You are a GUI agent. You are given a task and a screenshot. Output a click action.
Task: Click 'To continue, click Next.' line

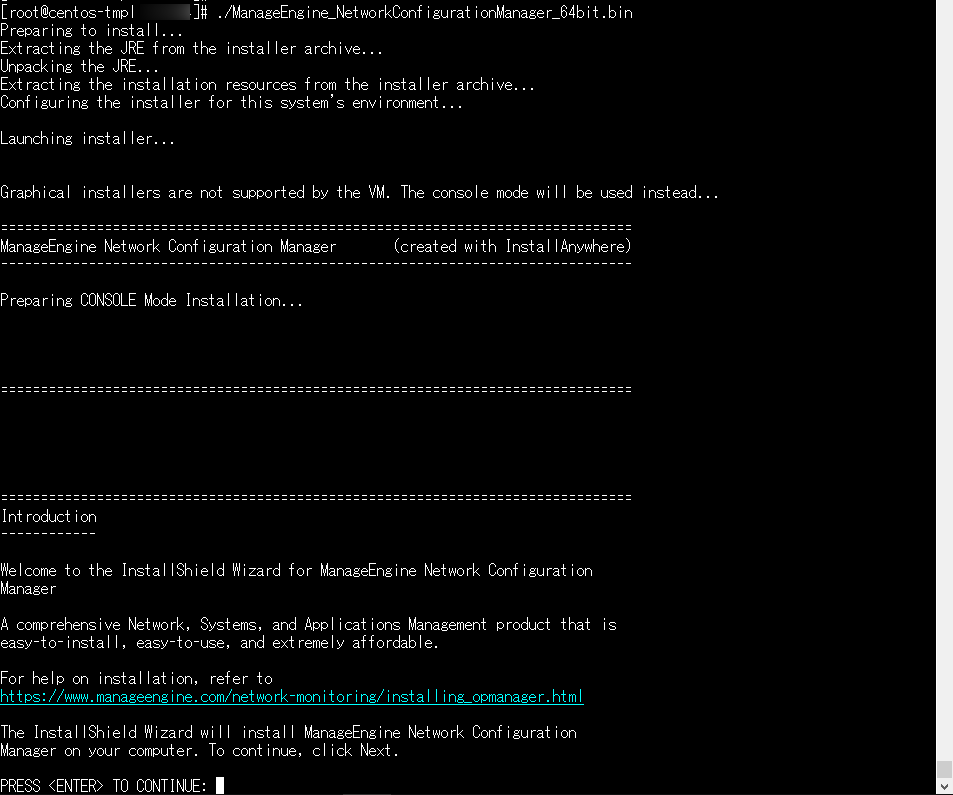199,751
